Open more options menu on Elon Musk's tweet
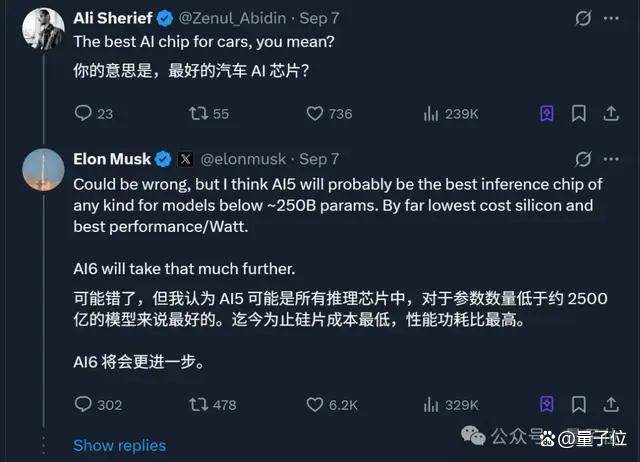This screenshot has height=462, width=640. [x=611, y=159]
